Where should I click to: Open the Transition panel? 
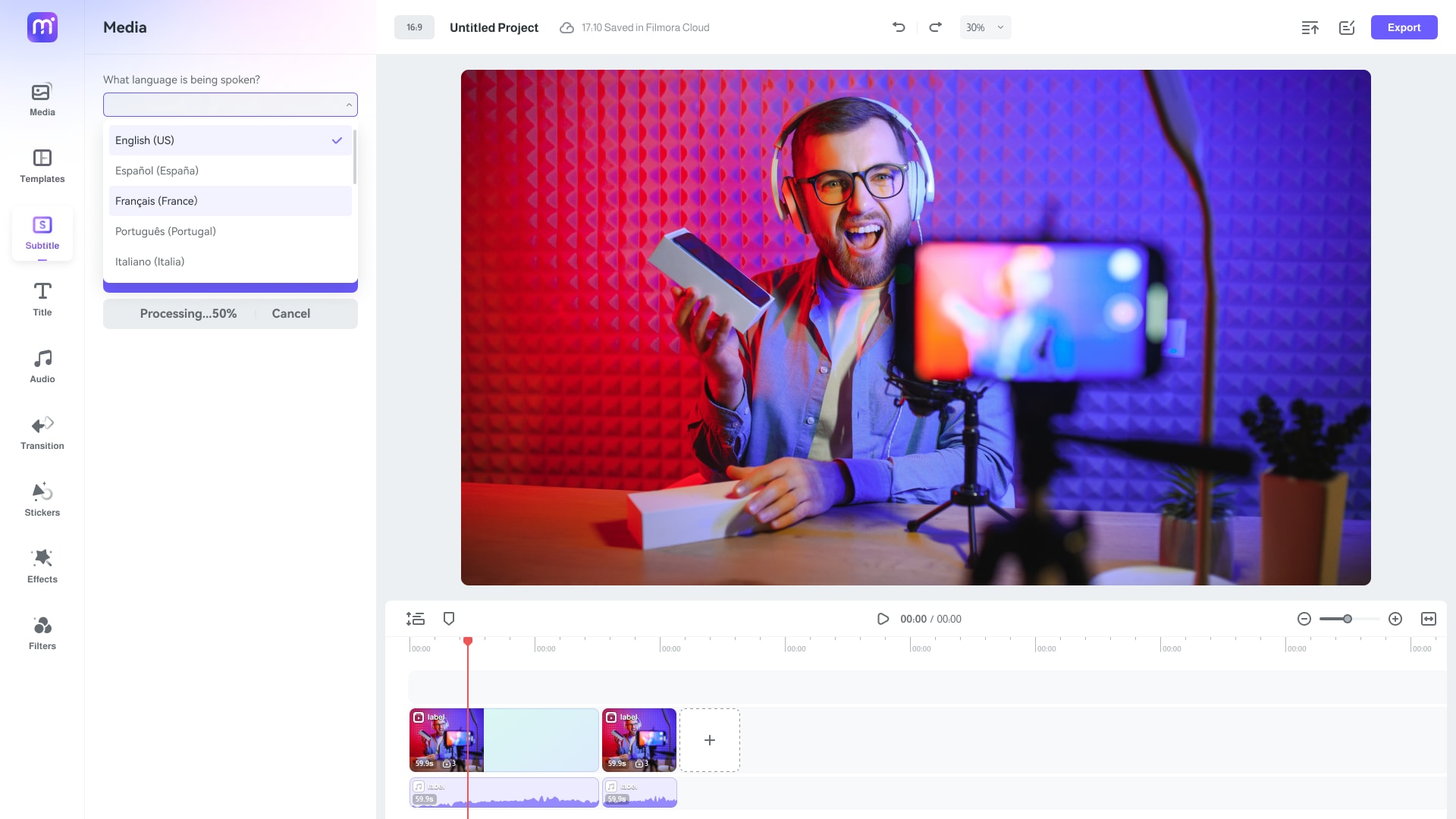[x=42, y=432]
